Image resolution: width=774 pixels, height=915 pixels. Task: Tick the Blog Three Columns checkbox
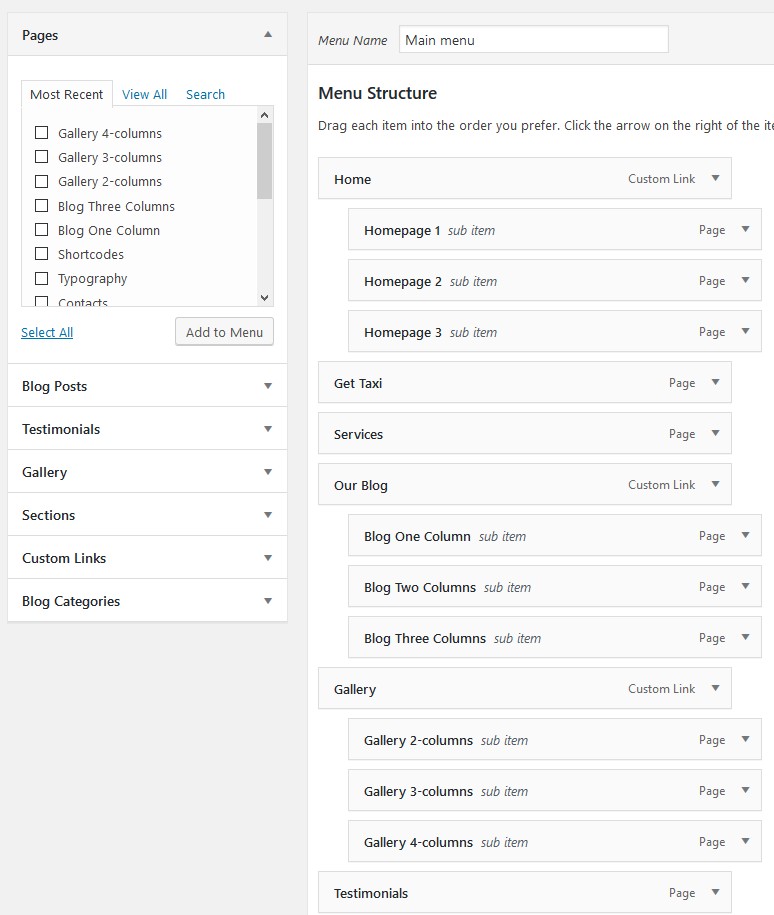coord(41,205)
